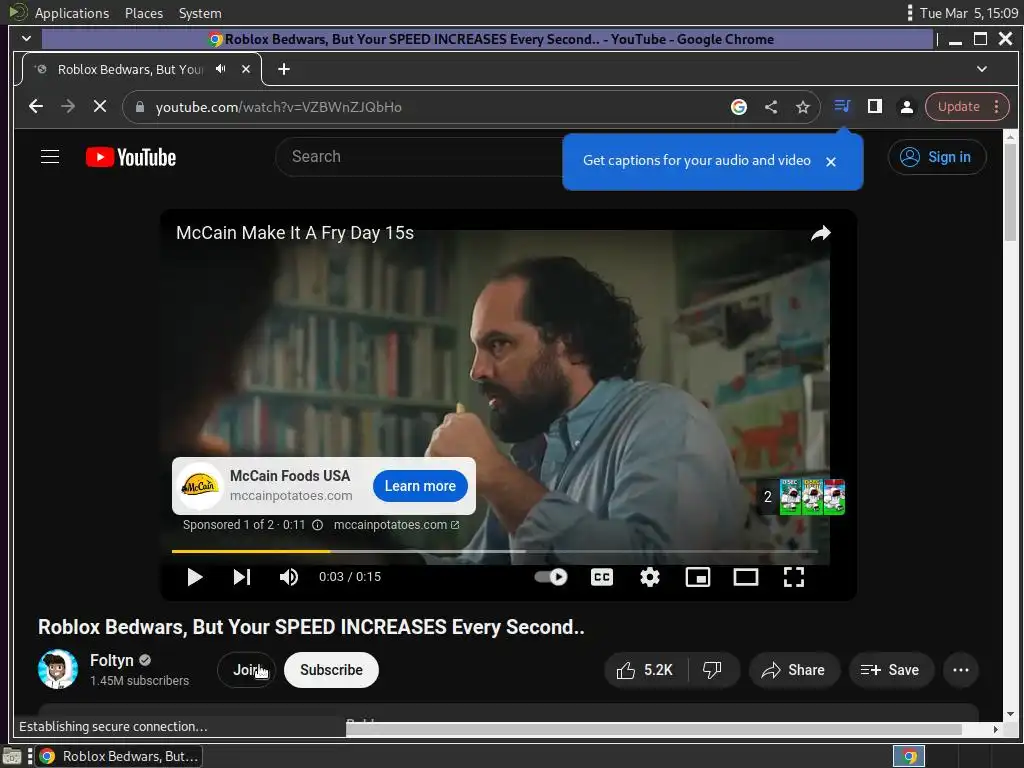The height and width of the screenshot is (768, 1024).
Task: Open more actions ellipsis menu
Action: pyautogui.click(x=961, y=670)
